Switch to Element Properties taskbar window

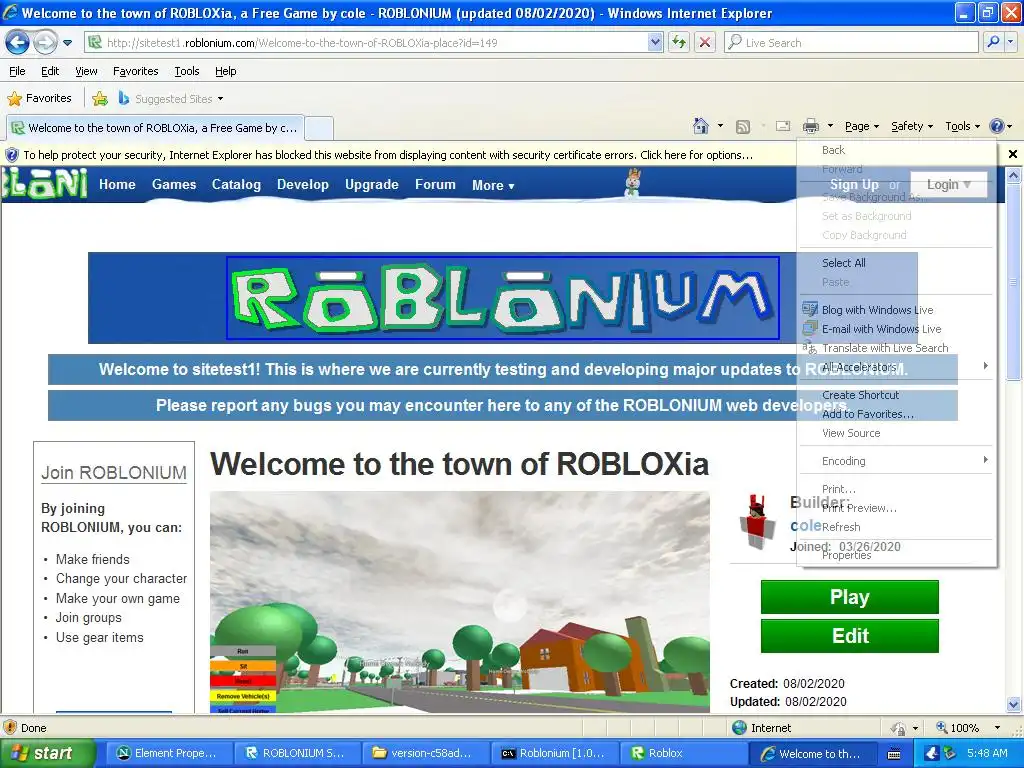pyautogui.click(x=167, y=753)
